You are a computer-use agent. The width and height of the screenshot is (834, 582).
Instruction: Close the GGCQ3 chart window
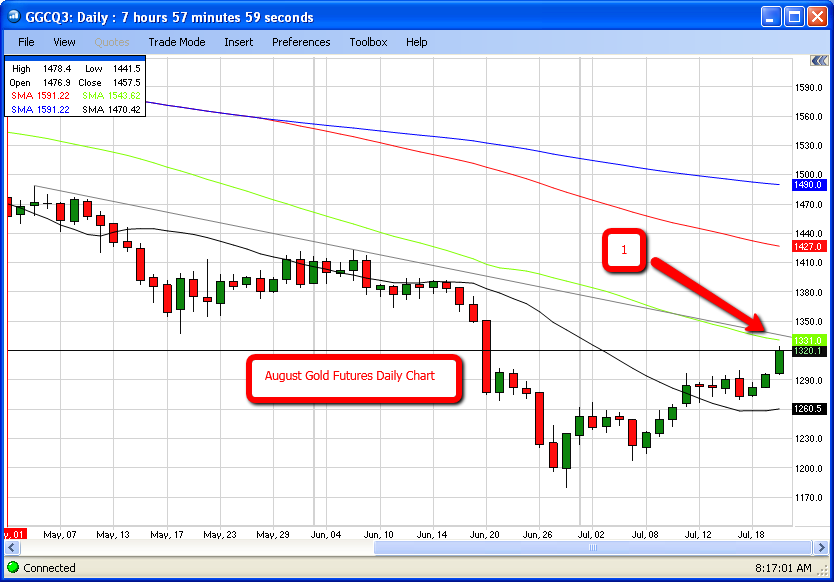(817, 16)
